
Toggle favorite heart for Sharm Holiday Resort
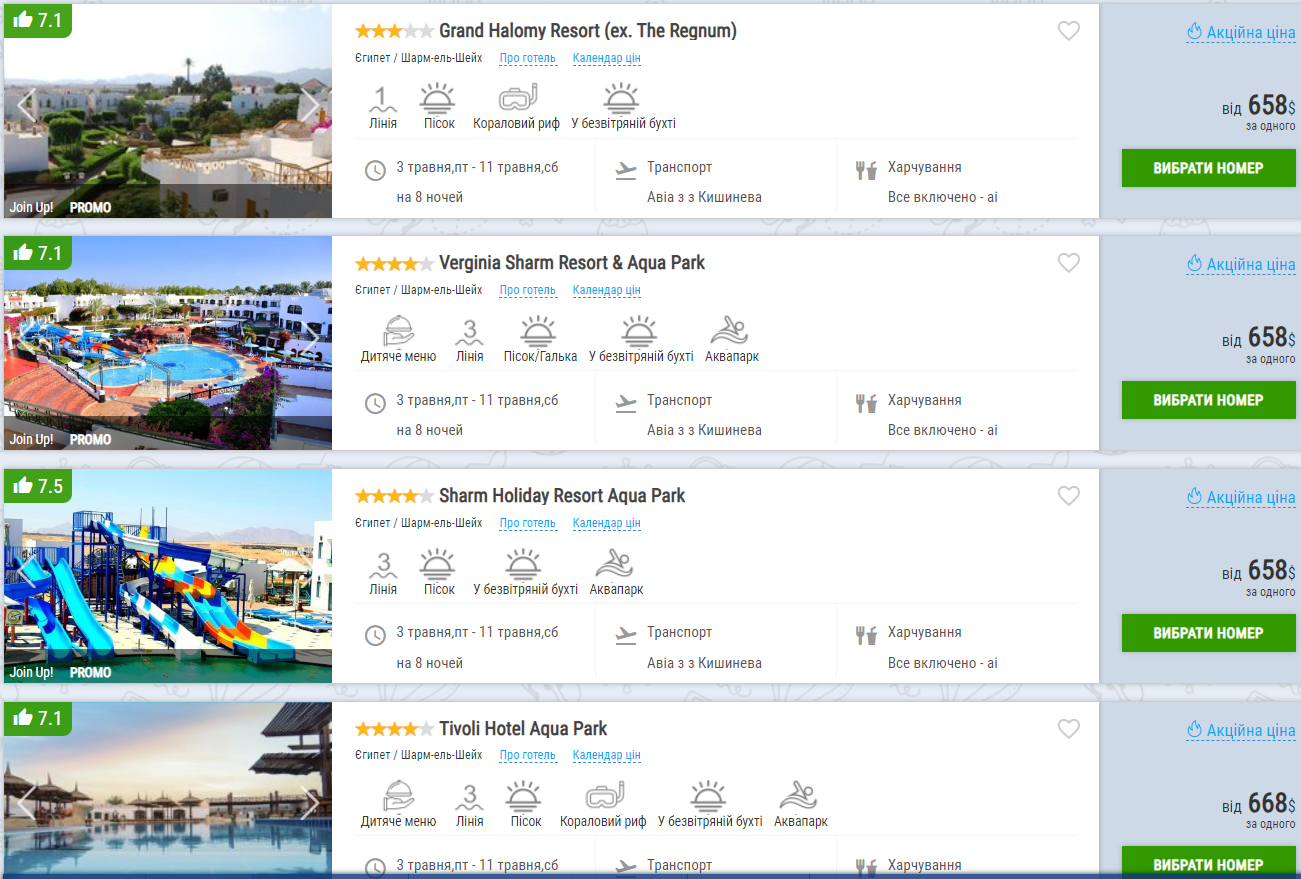point(1069,496)
